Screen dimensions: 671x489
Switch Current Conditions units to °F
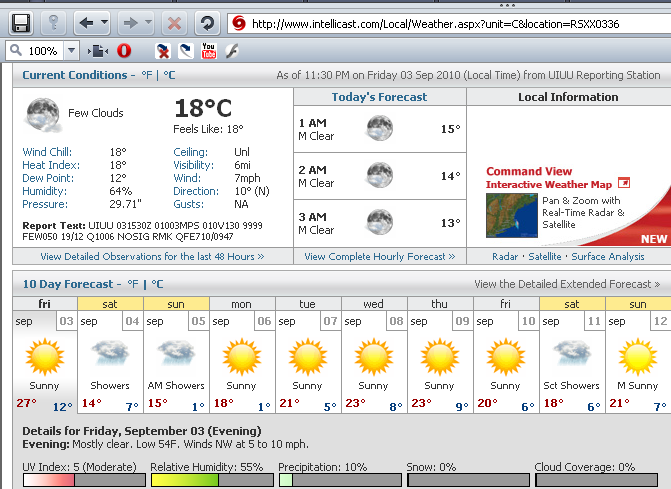click(x=147, y=75)
